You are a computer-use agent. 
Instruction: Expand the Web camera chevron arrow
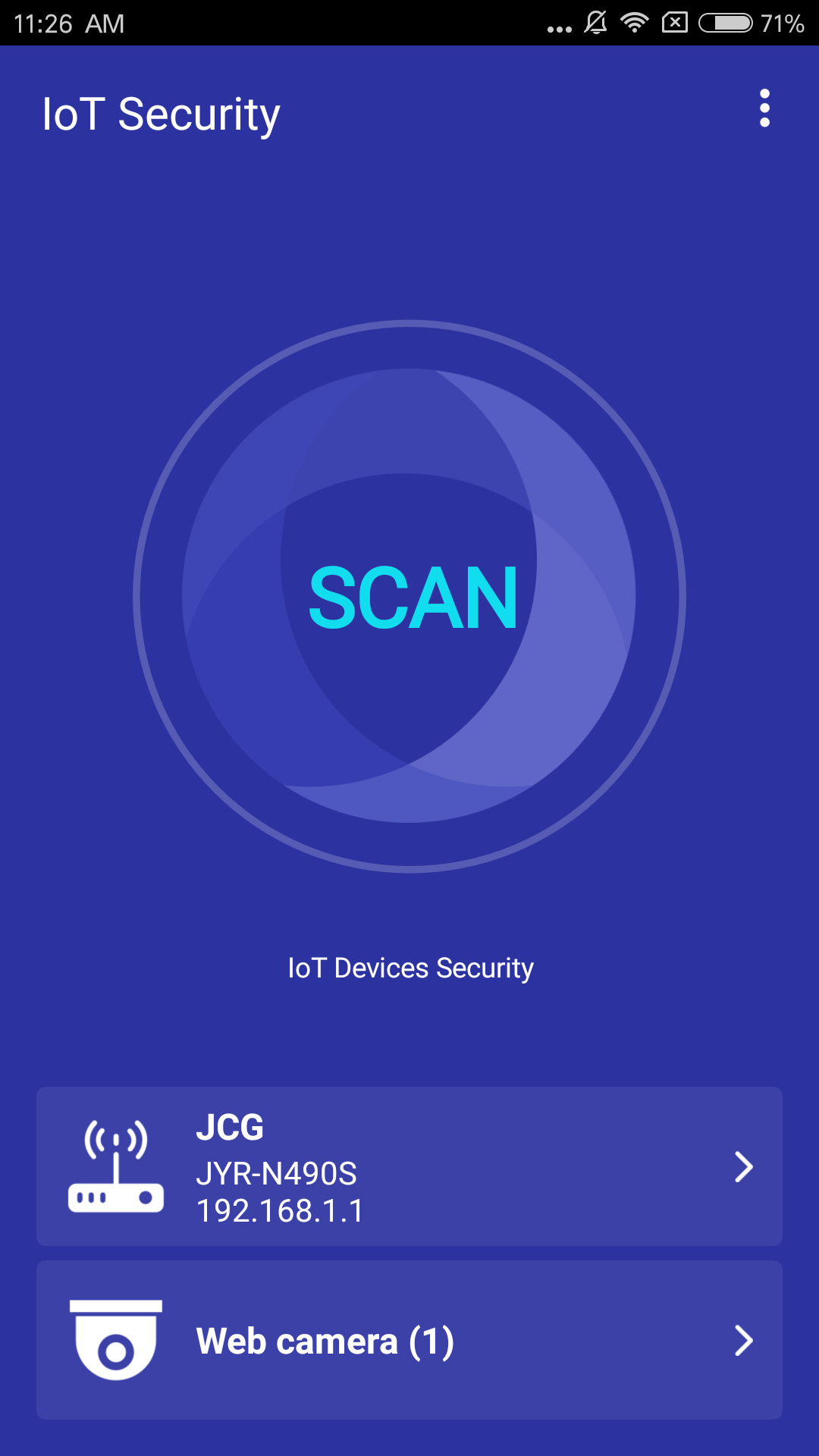coord(744,1340)
